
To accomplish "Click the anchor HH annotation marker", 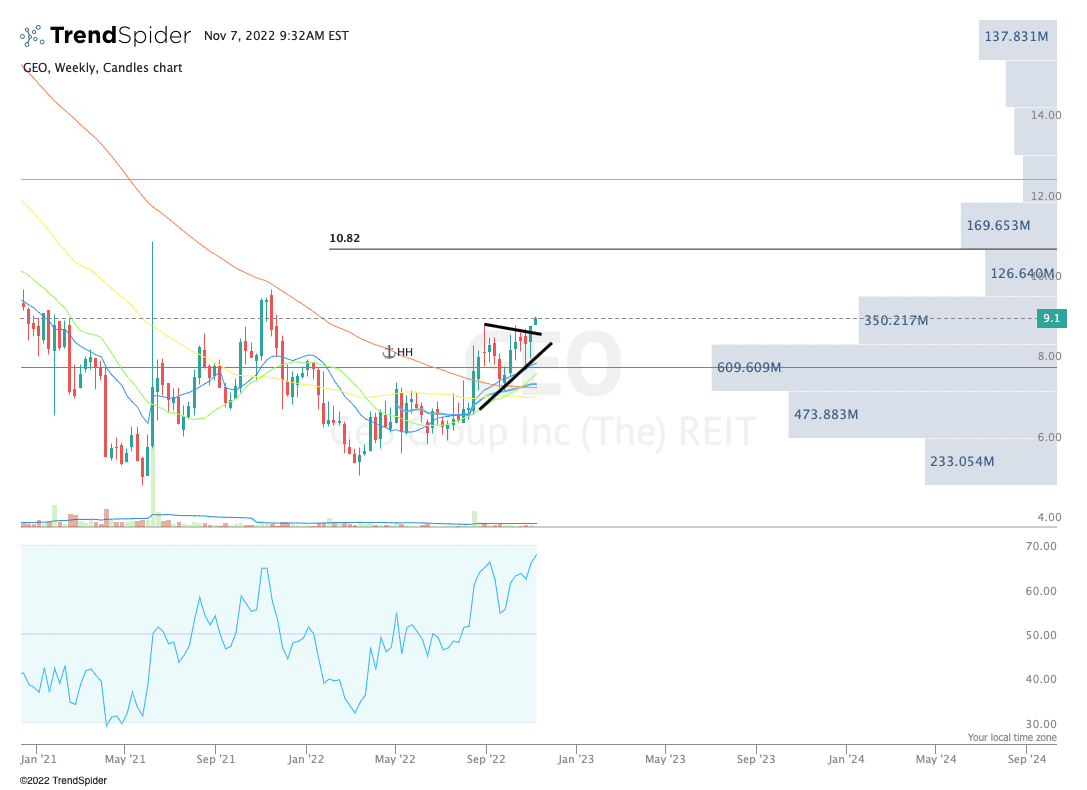I will (x=394, y=351).
